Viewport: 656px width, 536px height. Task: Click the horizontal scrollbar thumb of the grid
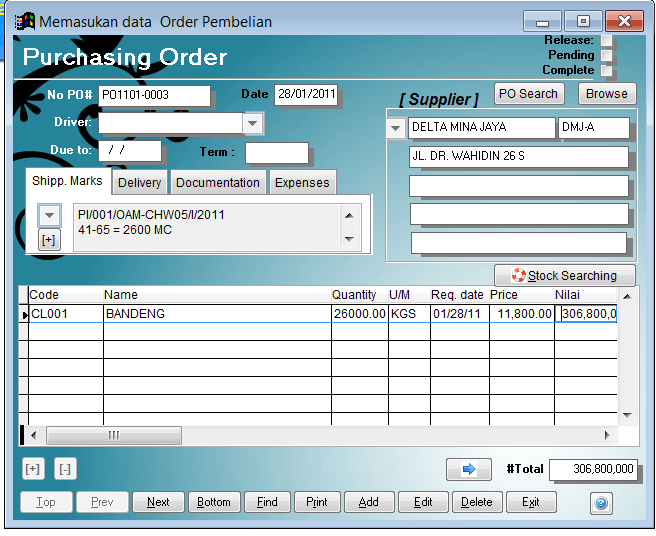(114, 436)
